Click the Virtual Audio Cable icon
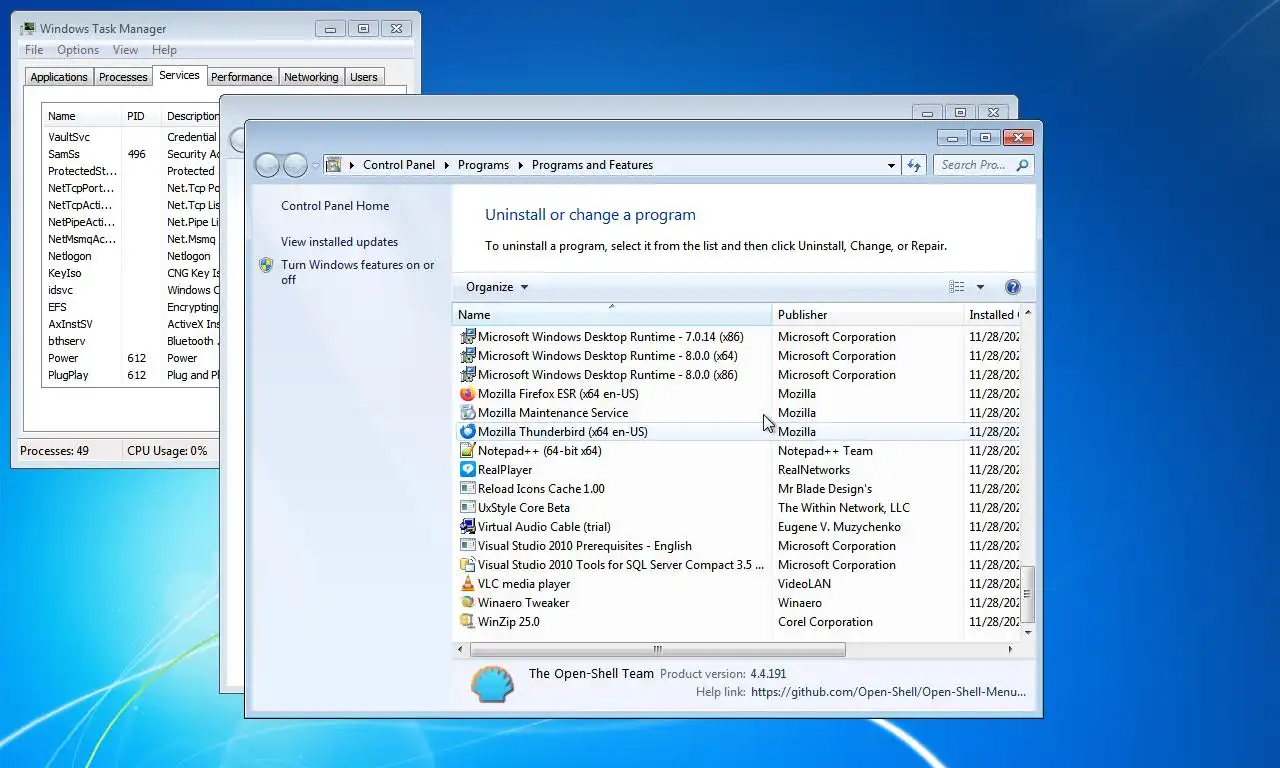Viewport: 1280px width, 768px height. click(x=467, y=527)
